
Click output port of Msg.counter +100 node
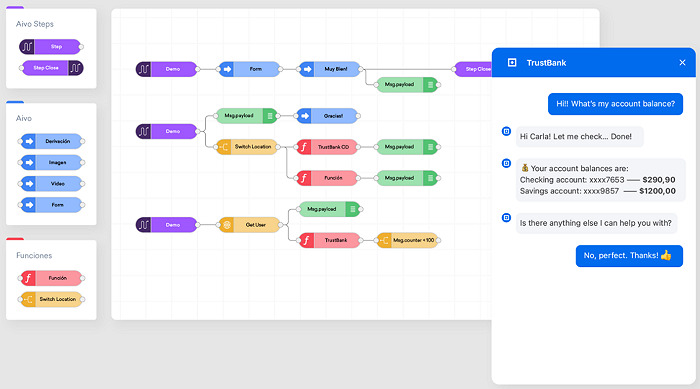point(438,240)
